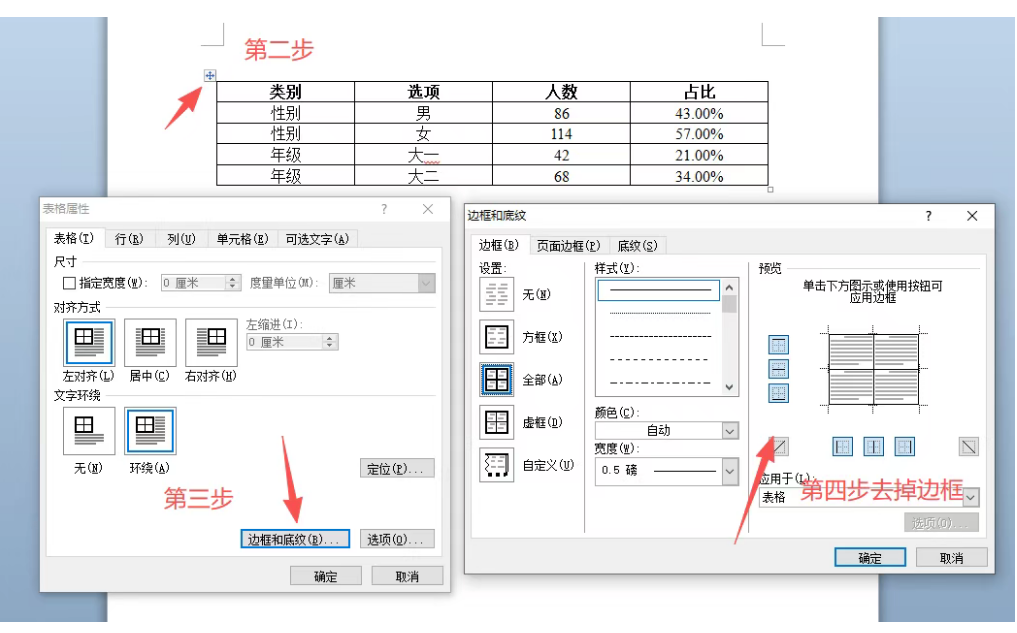Select the Custom border setting icon
The width and height of the screenshot is (1017, 633).
(x=496, y=465)
